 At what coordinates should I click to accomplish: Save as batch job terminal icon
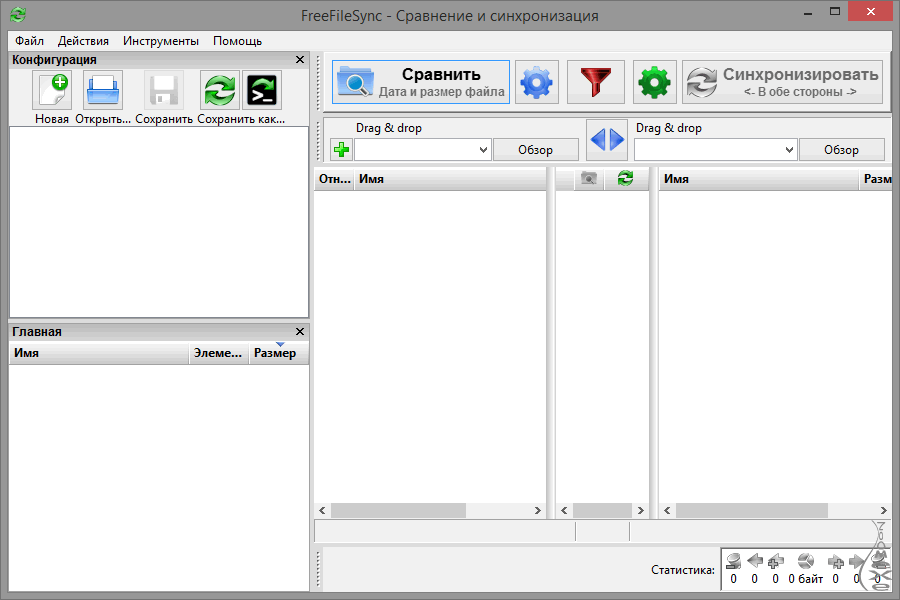[262, 90]
